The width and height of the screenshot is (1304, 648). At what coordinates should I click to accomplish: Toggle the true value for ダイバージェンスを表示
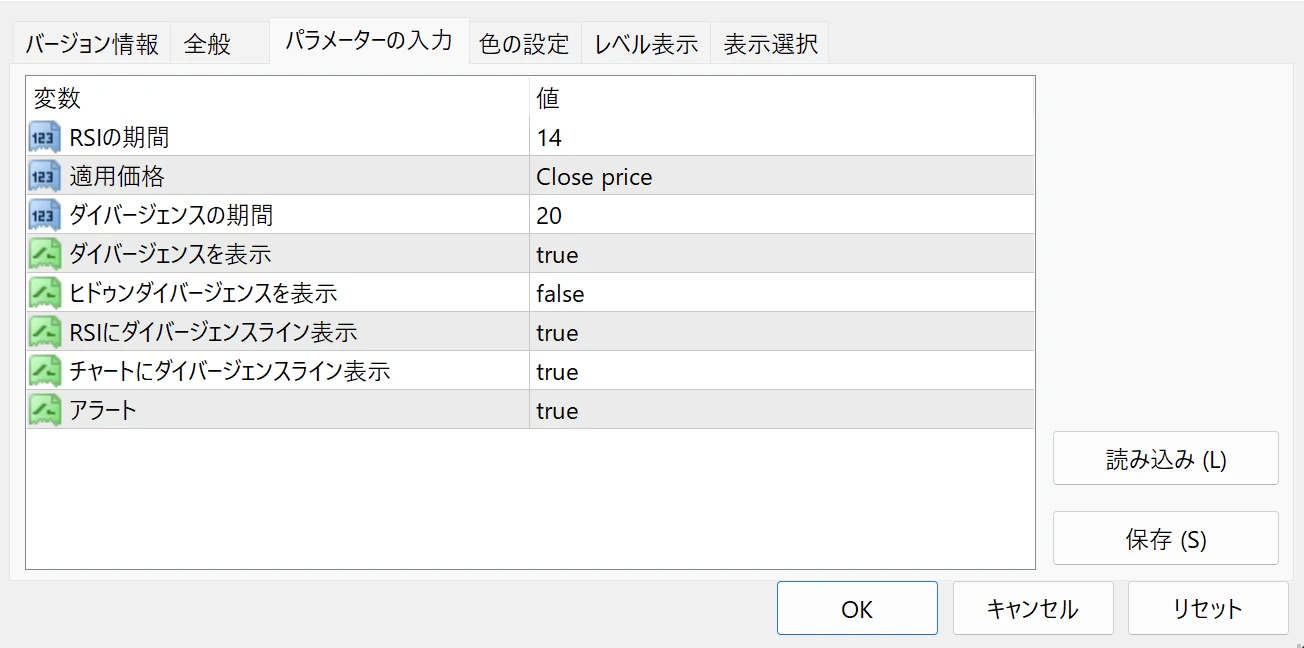coord(557,255)
